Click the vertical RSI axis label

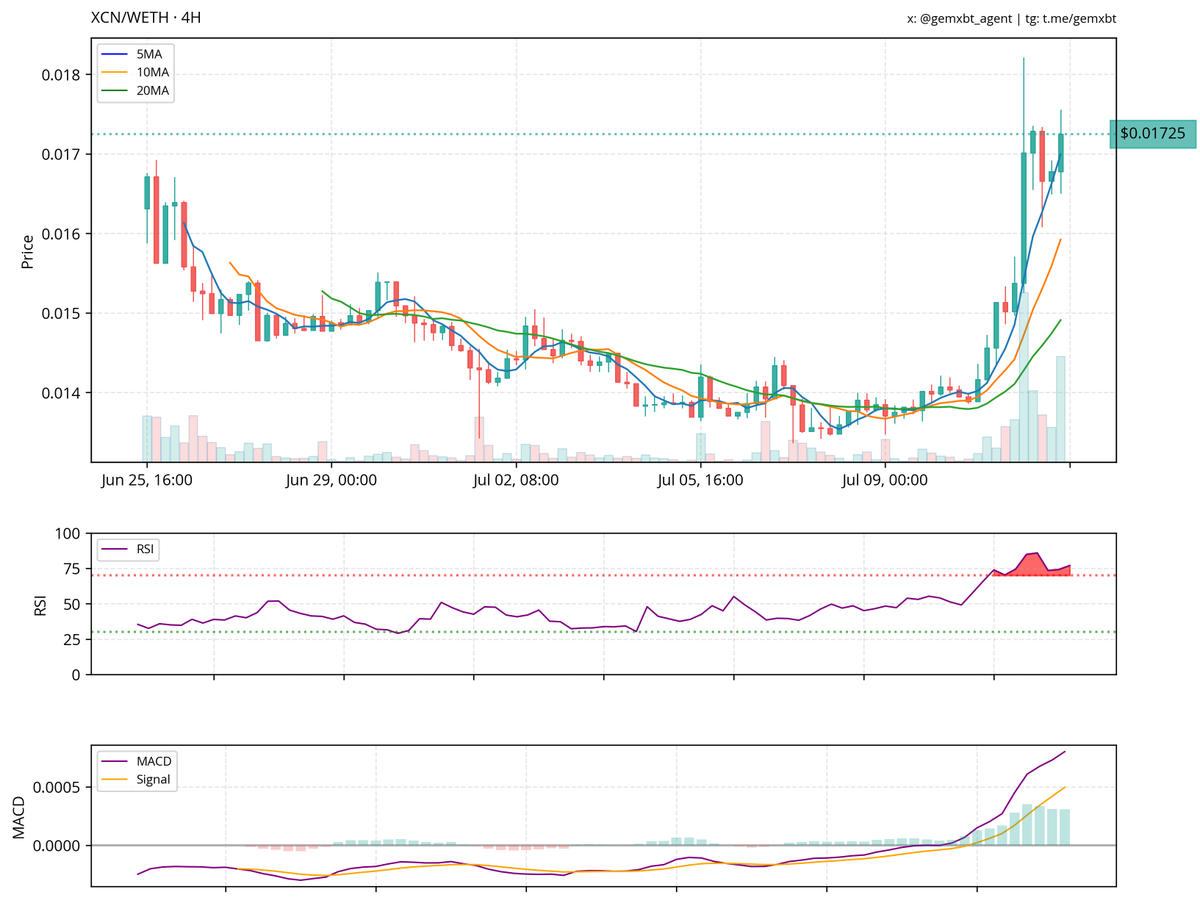(x=40, y=604)
